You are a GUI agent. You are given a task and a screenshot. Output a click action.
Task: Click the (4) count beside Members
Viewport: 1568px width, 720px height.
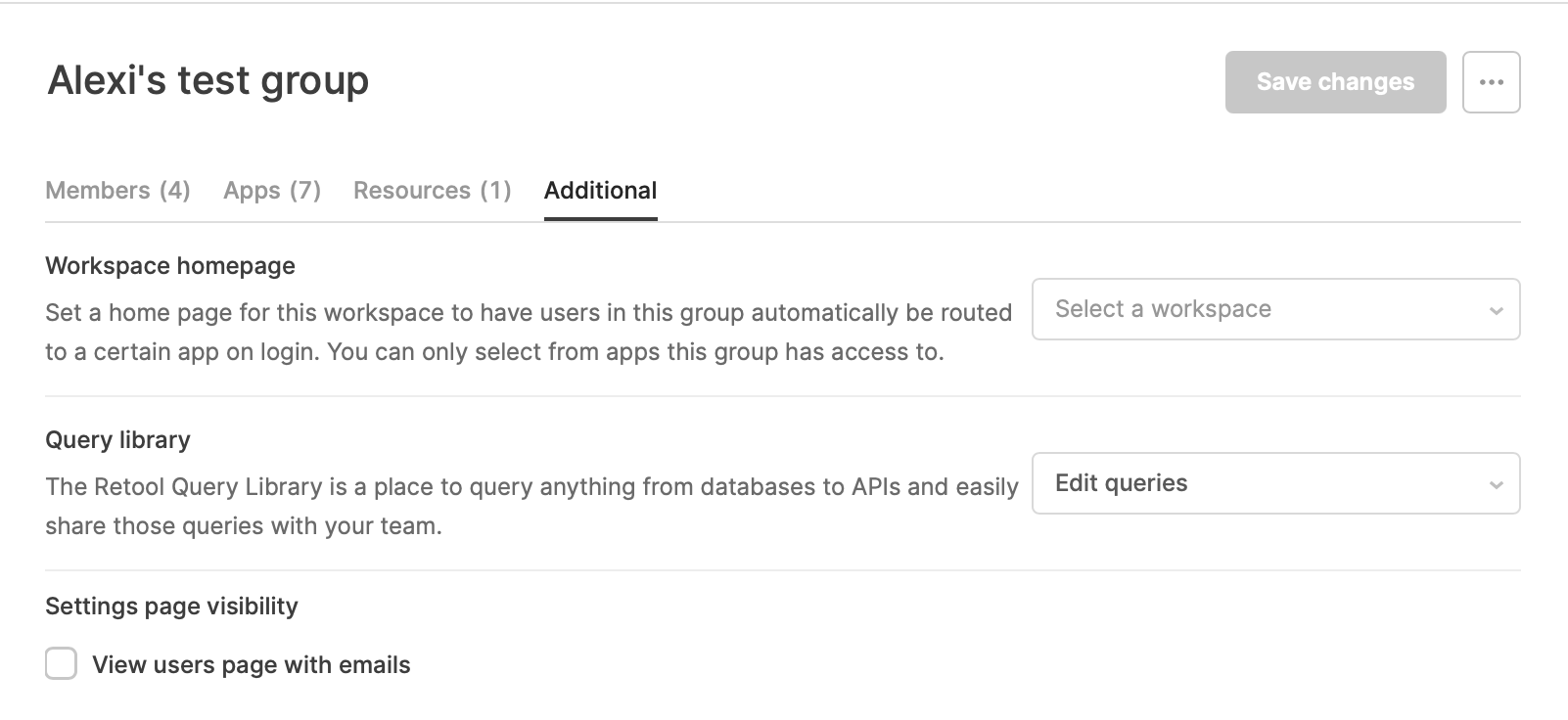(x=175, y=191)
